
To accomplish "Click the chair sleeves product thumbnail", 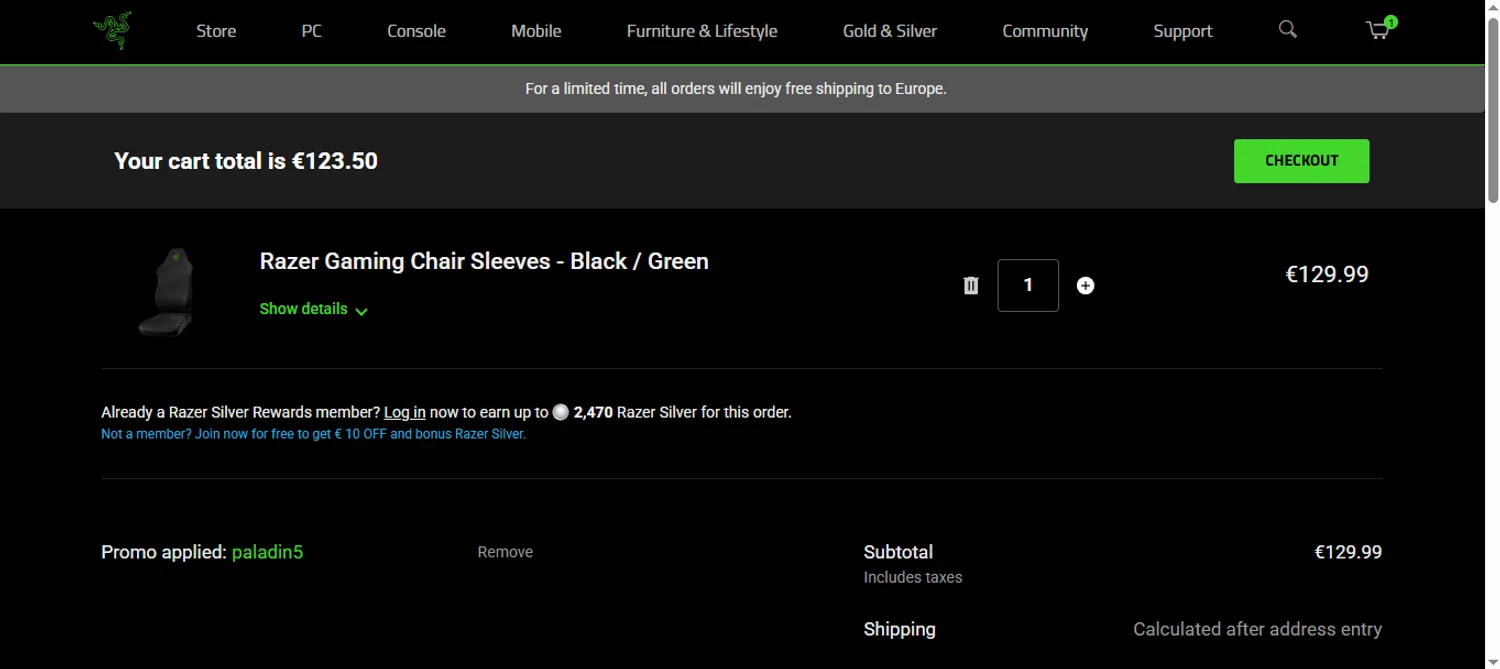I will [167, 291].
